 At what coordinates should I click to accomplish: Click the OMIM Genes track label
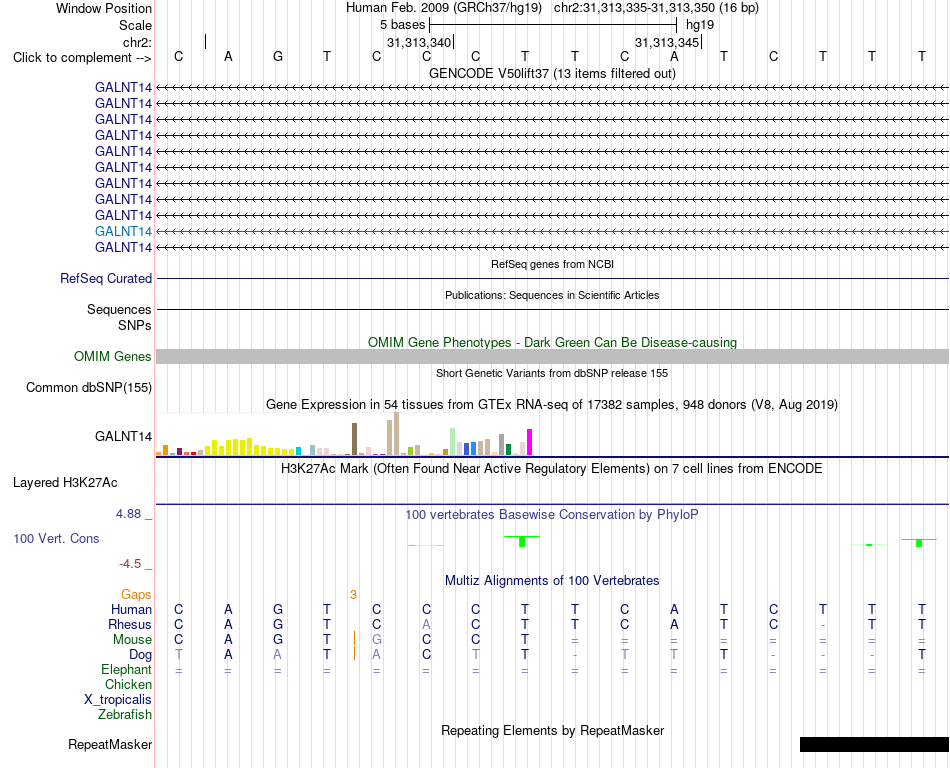tap(112, 356)
